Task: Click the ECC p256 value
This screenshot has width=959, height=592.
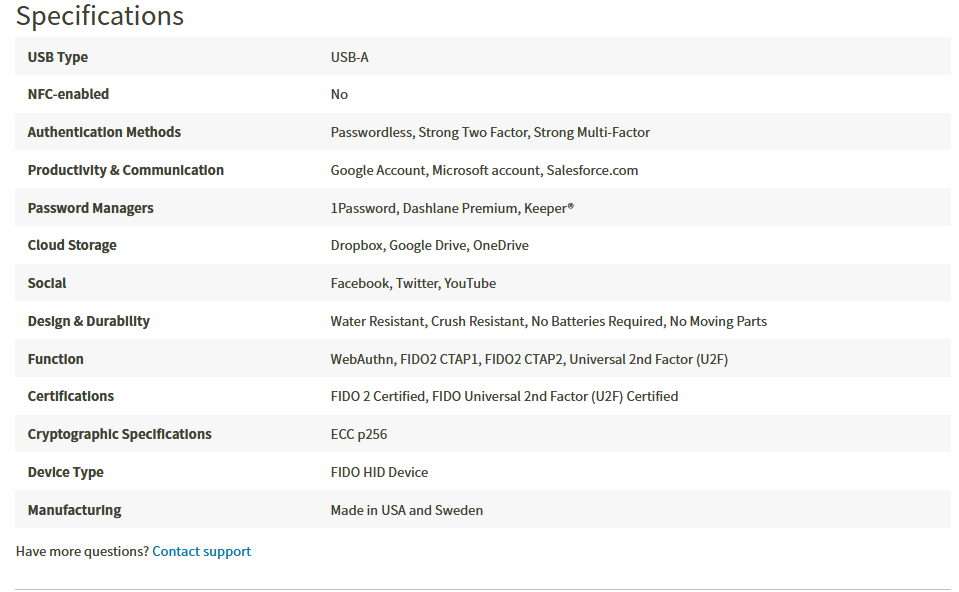Action: point(358,434)
